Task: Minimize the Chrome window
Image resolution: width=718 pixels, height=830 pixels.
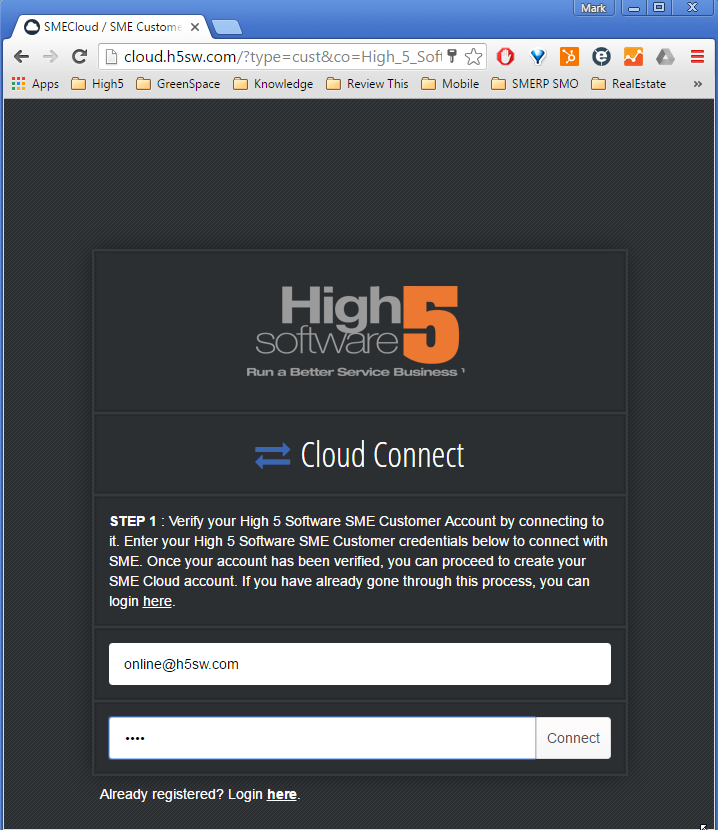Action: point(634,8)
